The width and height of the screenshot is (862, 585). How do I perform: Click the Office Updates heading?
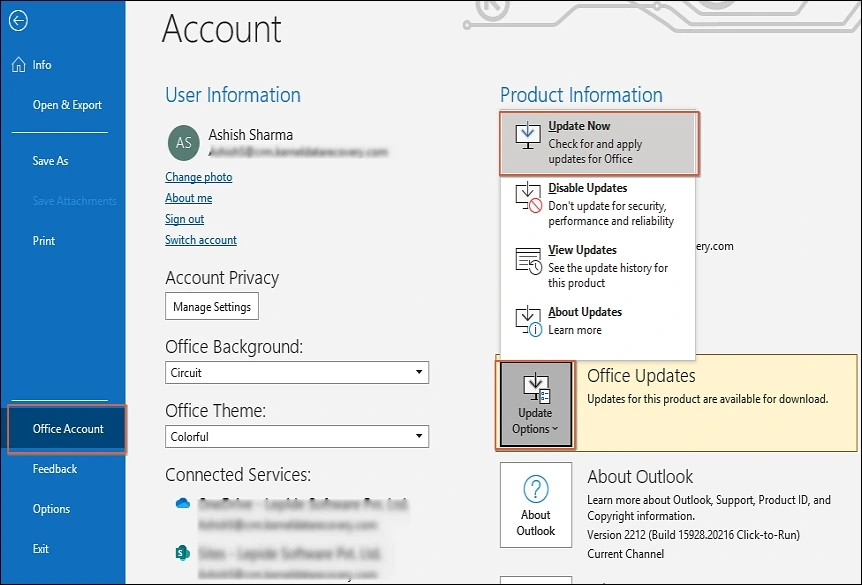pyautogui.click(x=641, y=376)
